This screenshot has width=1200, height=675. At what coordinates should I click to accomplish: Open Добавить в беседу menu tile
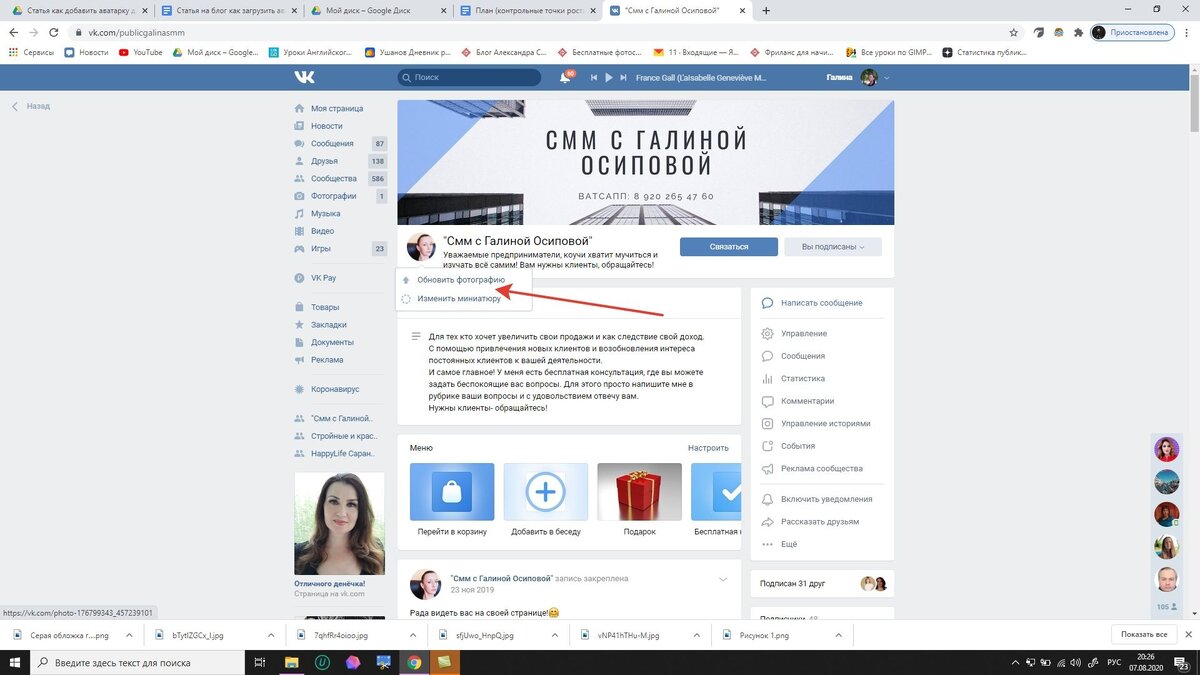tap(545, 499)
